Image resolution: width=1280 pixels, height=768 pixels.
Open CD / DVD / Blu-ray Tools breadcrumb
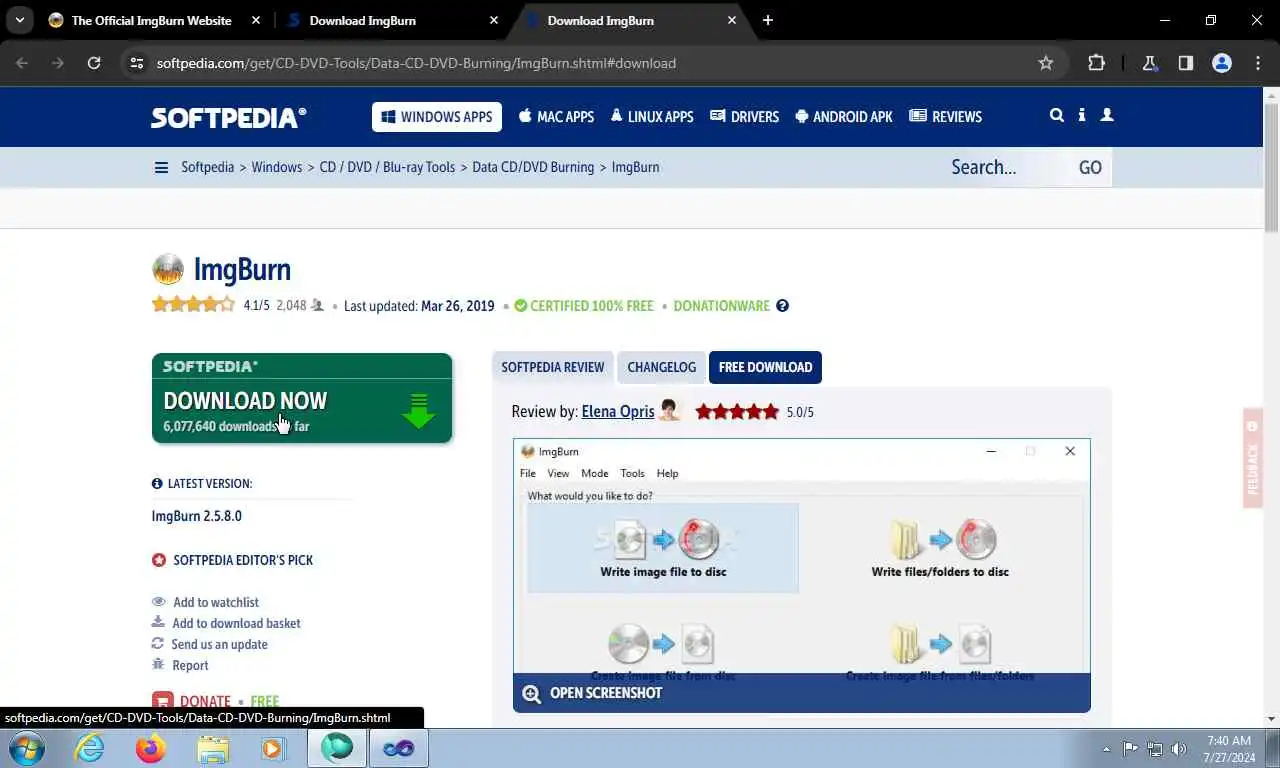click(387, 167)
